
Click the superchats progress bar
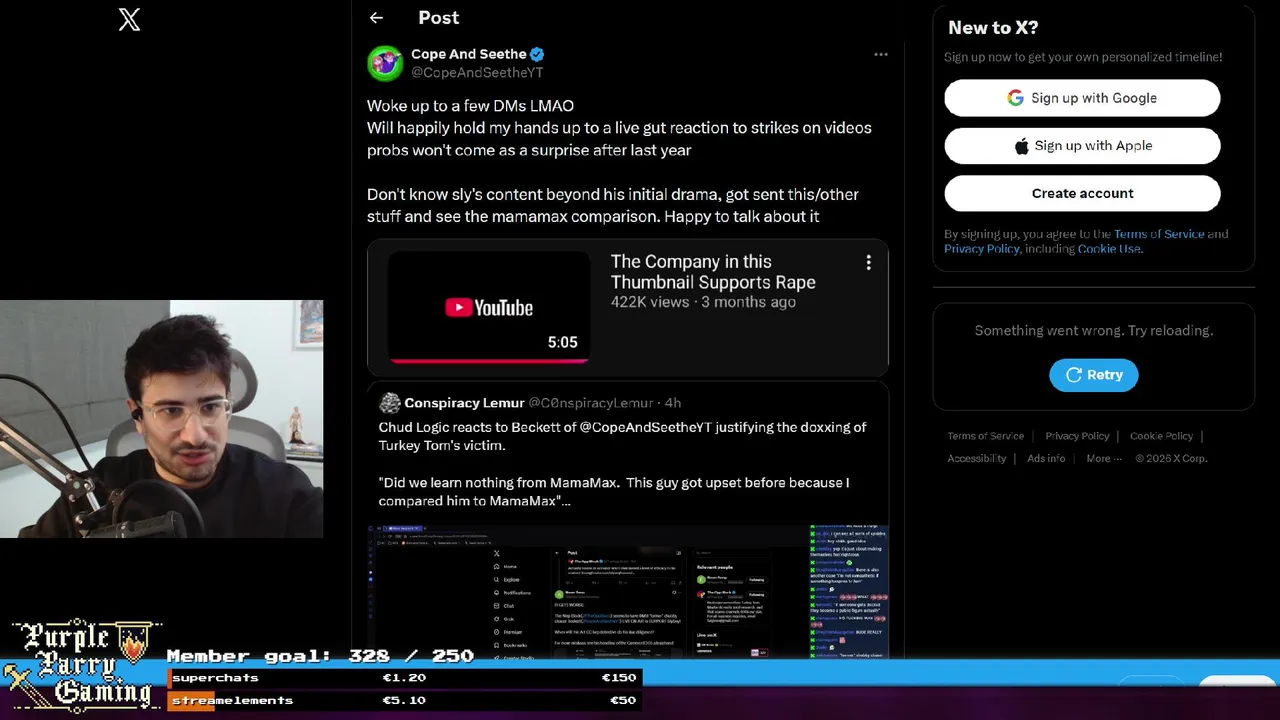click(404, 678)
